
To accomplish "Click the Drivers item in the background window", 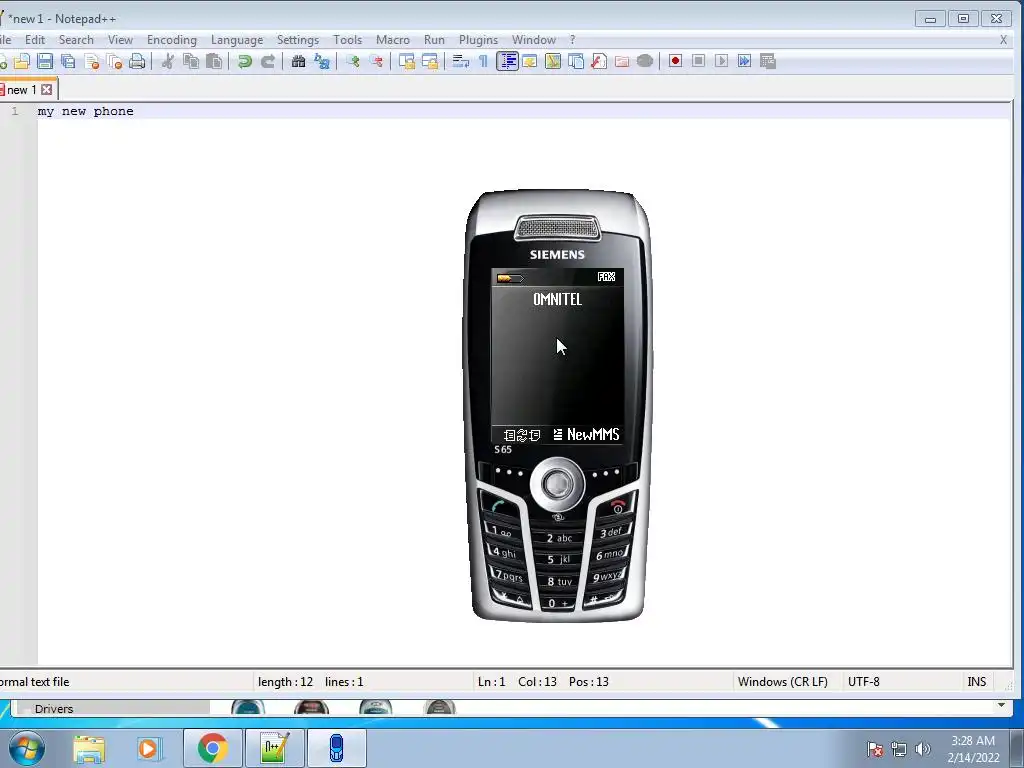I will tap(54, 709).
